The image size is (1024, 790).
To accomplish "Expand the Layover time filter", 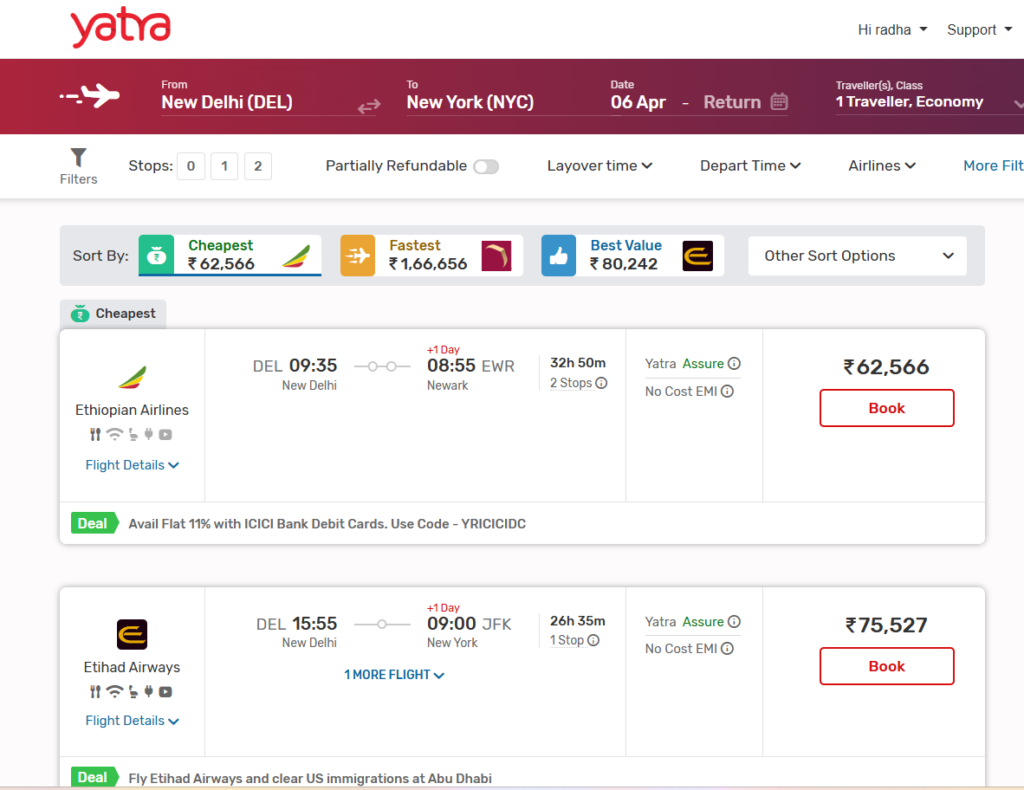I will 600,166.
